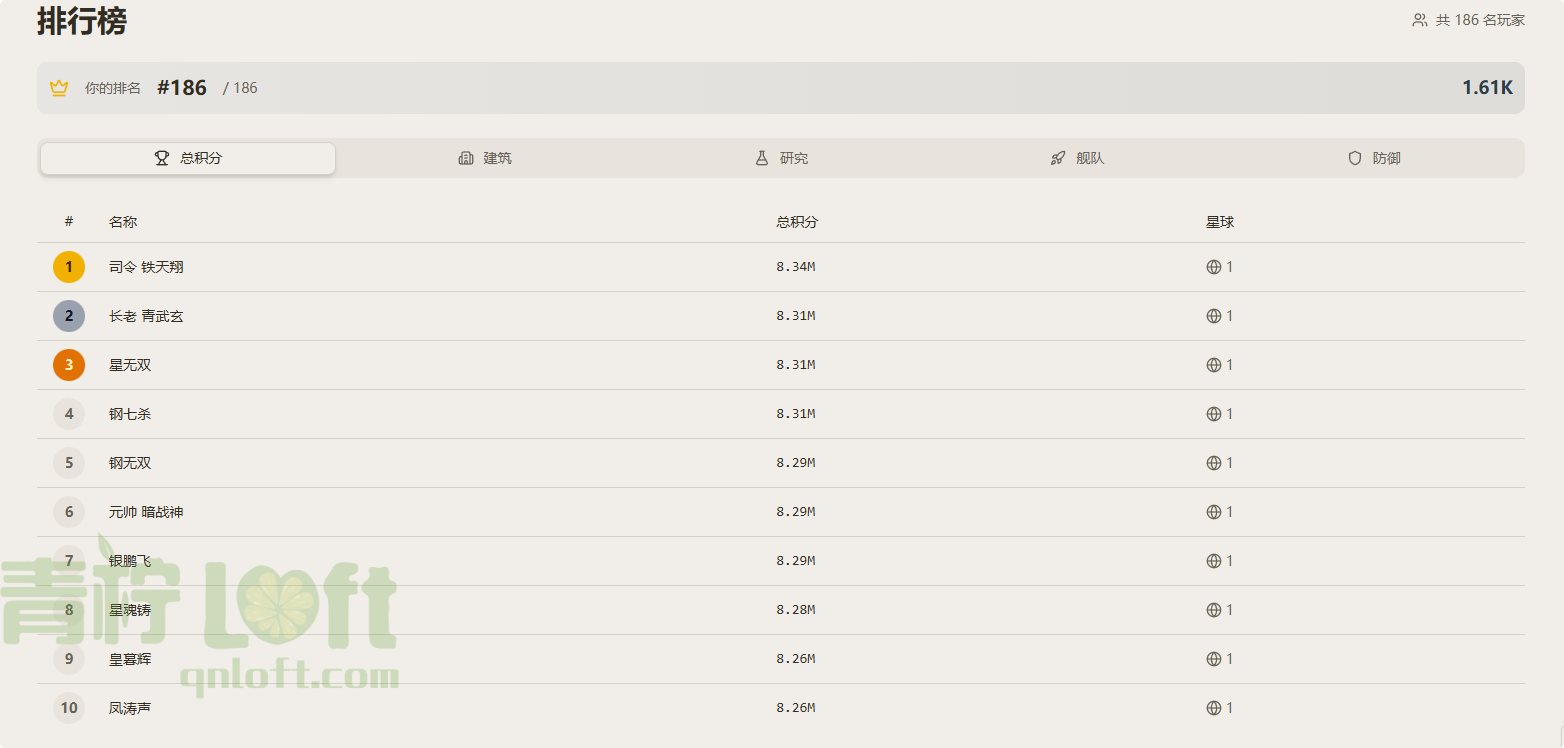
Task: Click the 名称 column header
Action: click(x=123, y=222)
